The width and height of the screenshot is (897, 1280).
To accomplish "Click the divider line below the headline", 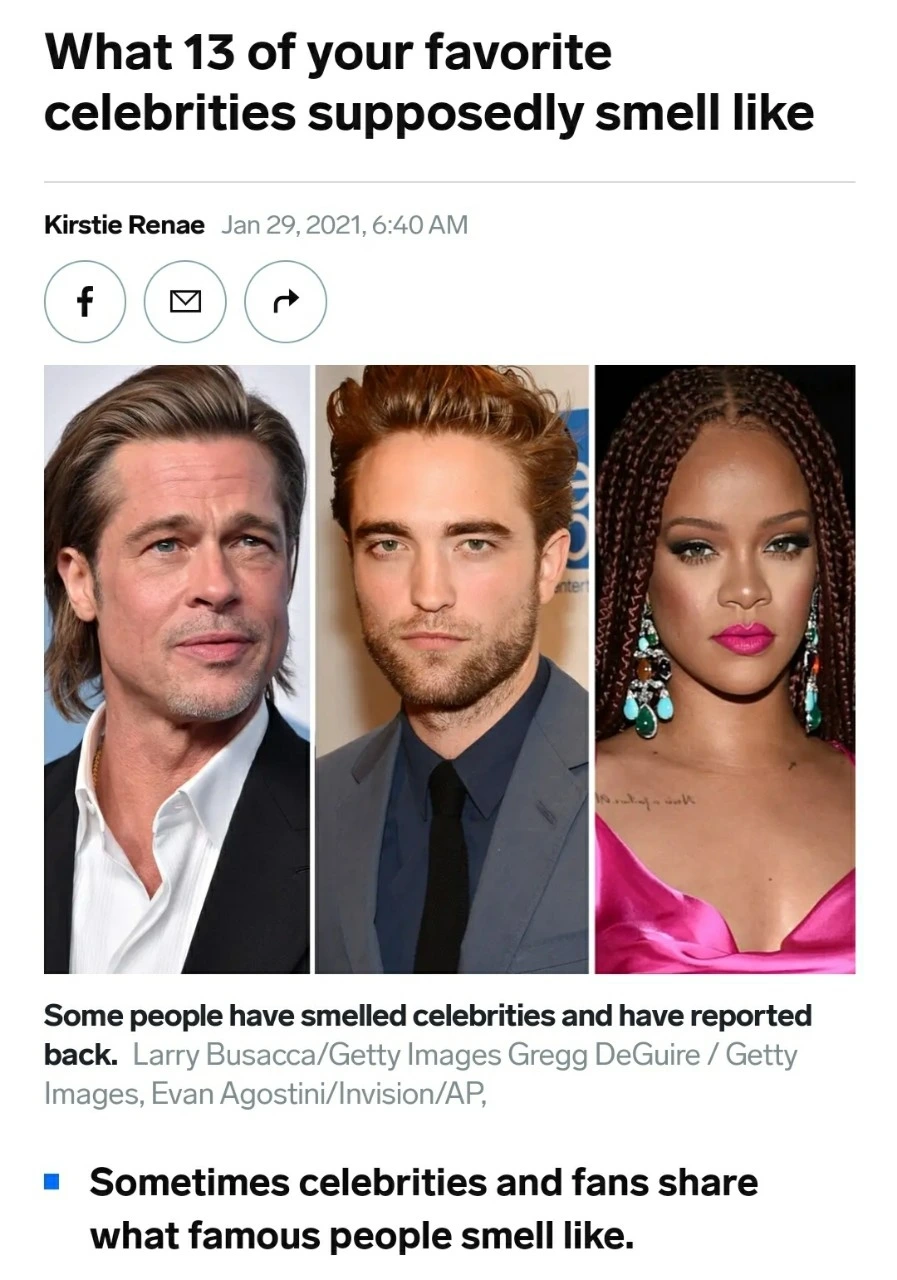I will click(x=449, y=182).
